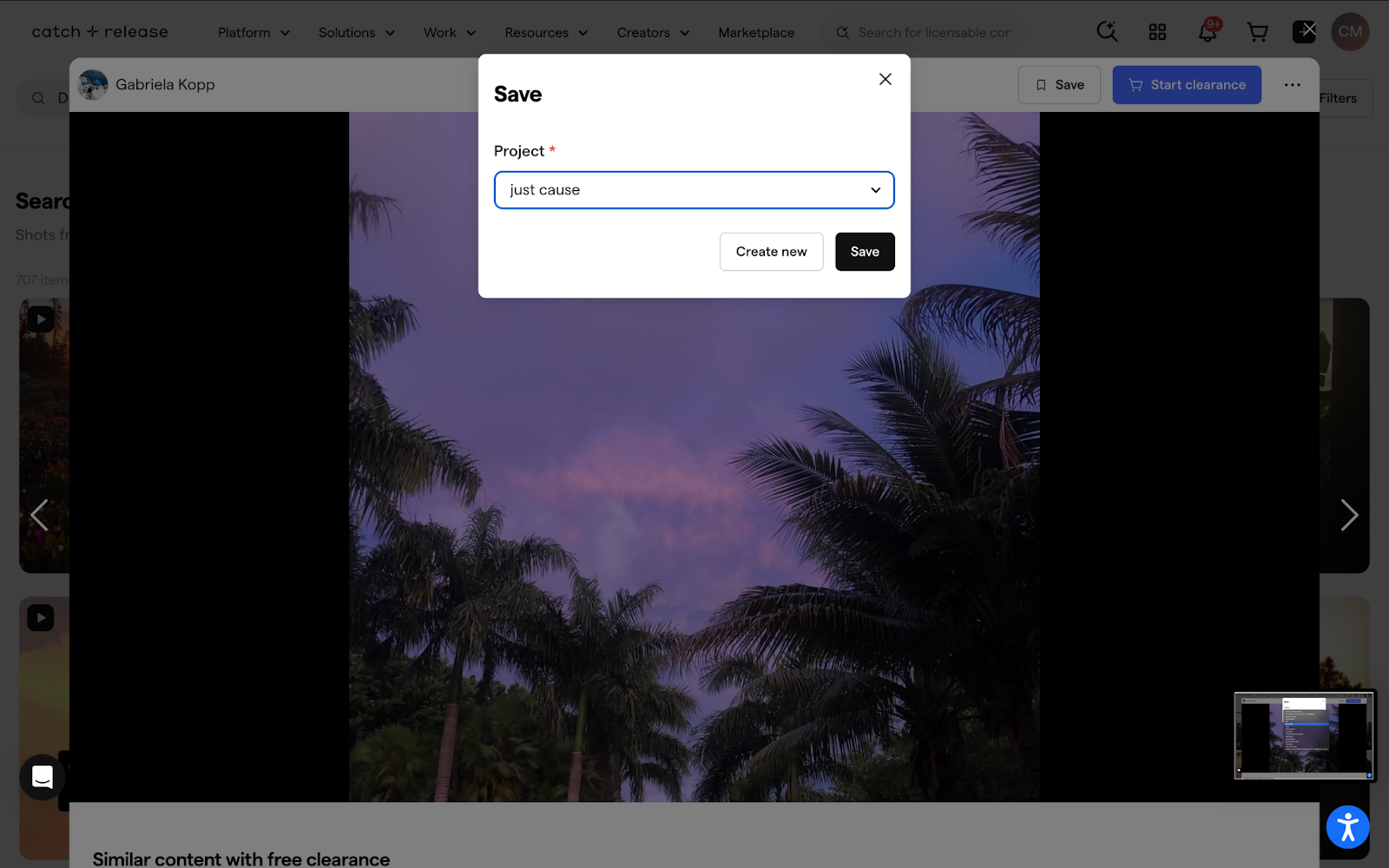This screenshot has height=868, width=1389.
Task: Click the Create new button
Action: coord(771,252)
